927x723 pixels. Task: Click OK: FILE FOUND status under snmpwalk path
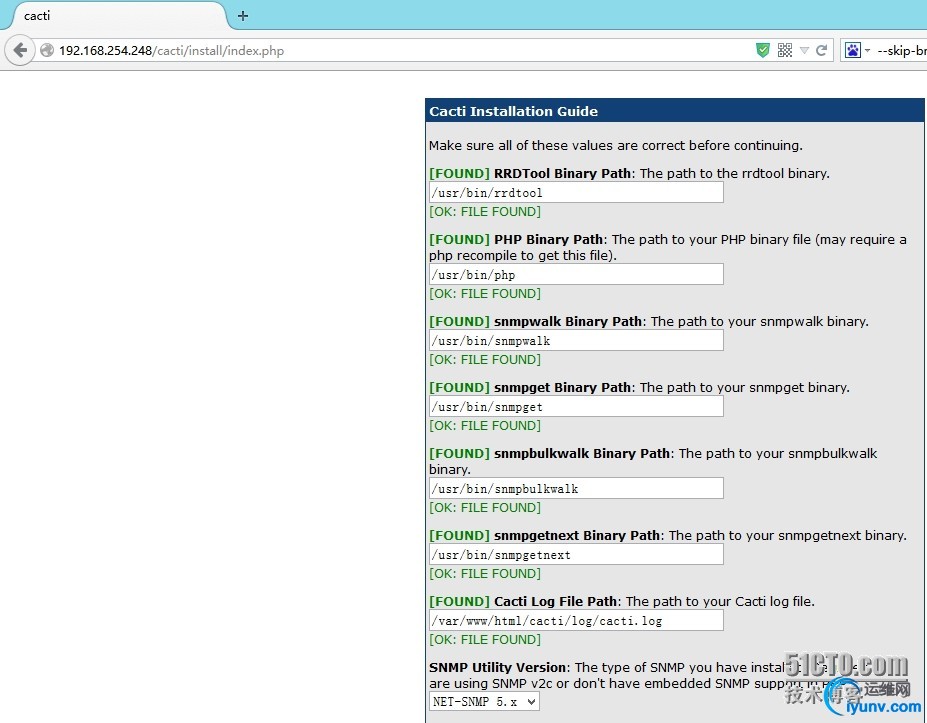click(485, 359)
